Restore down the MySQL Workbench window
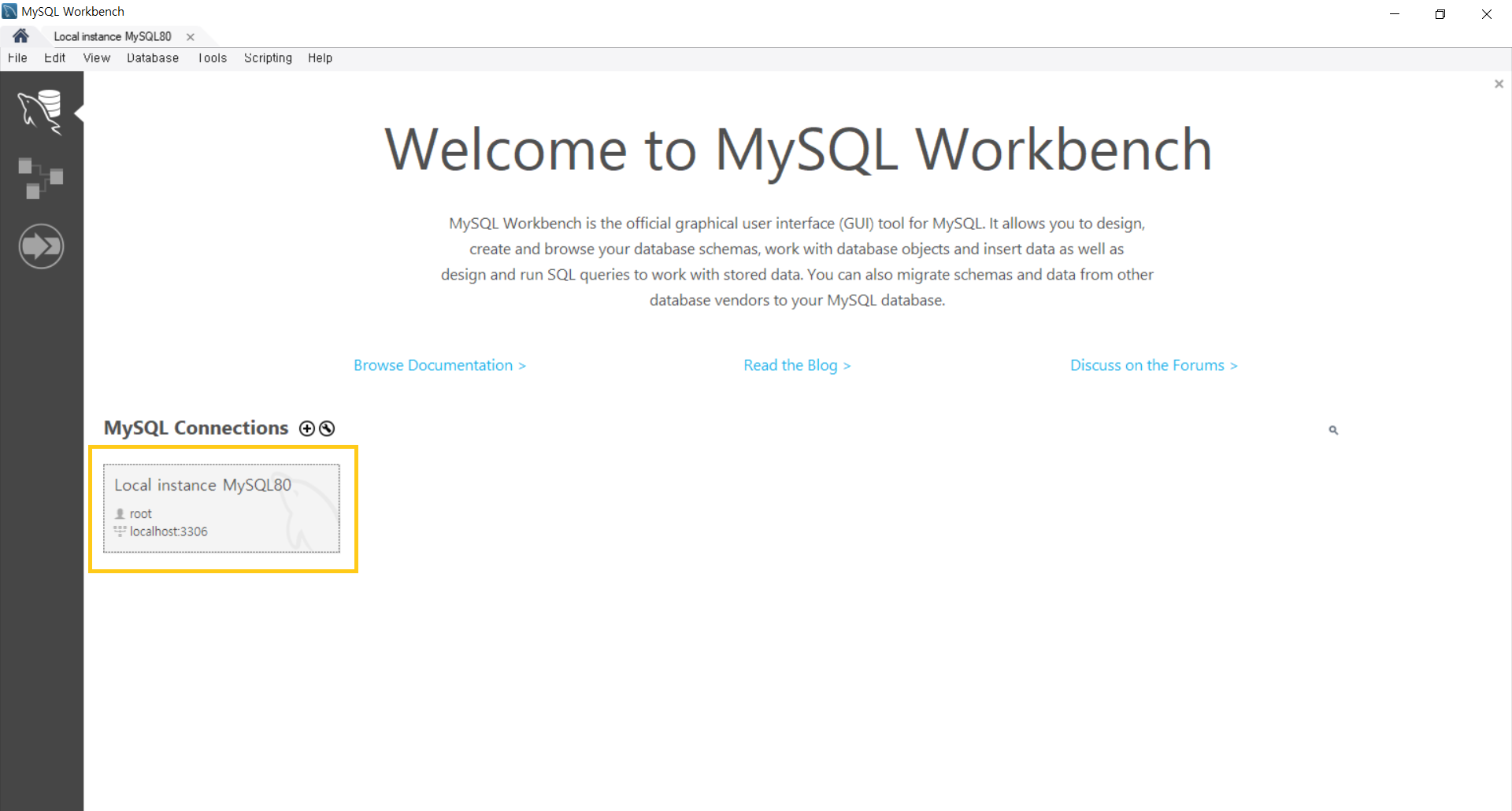The image size is (1512, 811). pos(1440,13)
